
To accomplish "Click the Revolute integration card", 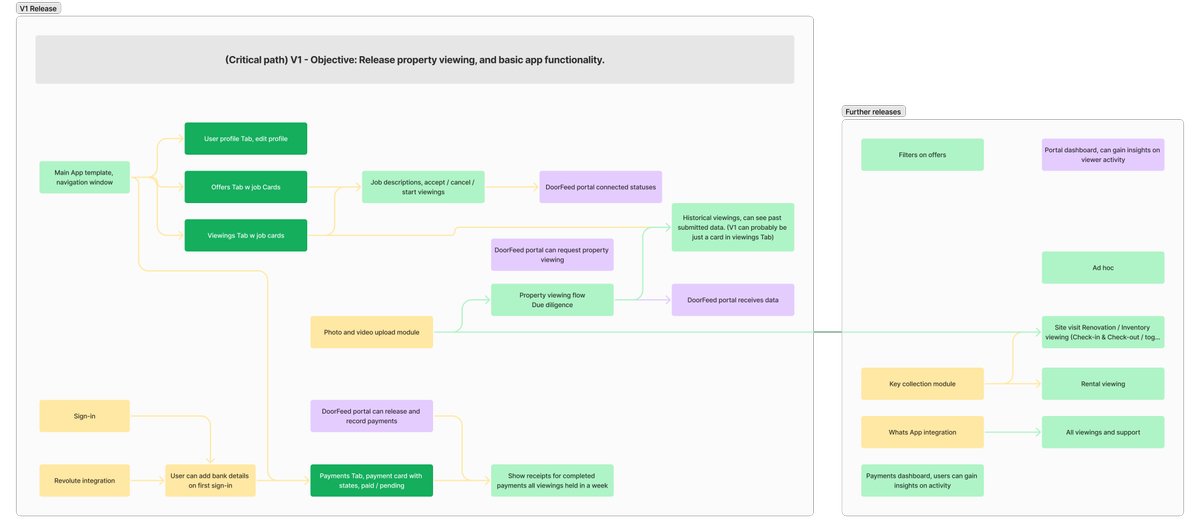I will pos(84,481).
